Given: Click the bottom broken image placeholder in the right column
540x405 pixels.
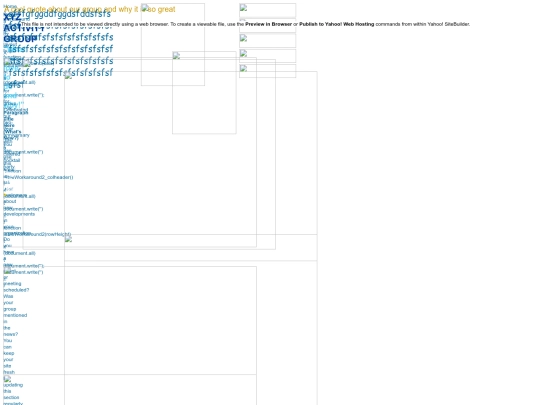Looking at the screenshot, I should [267, 71].
